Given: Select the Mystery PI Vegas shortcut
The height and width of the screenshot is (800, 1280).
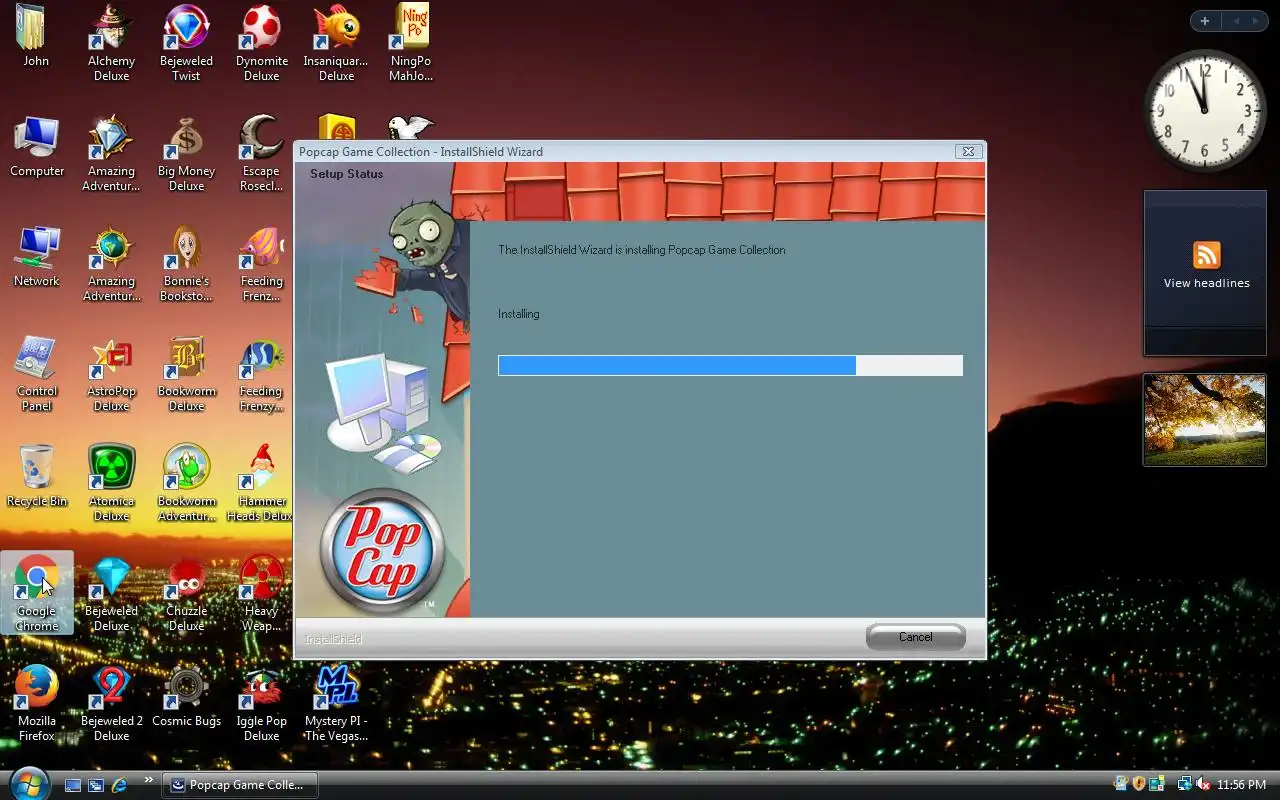Looking at the screenshot, I should (x=336, y=703).
